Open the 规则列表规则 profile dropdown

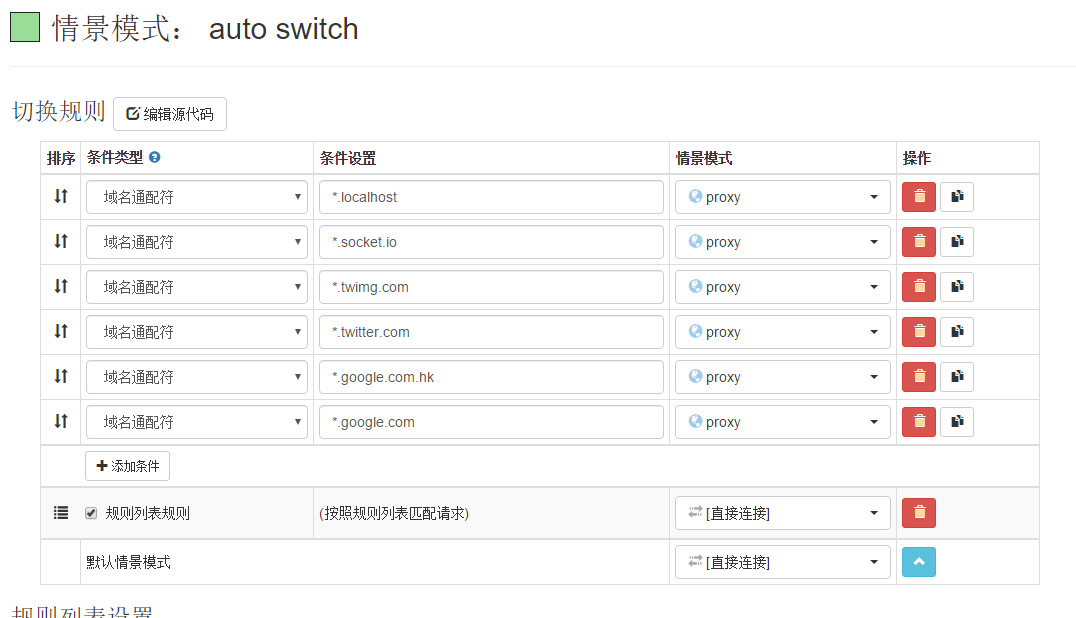click(x=783, y=513)
